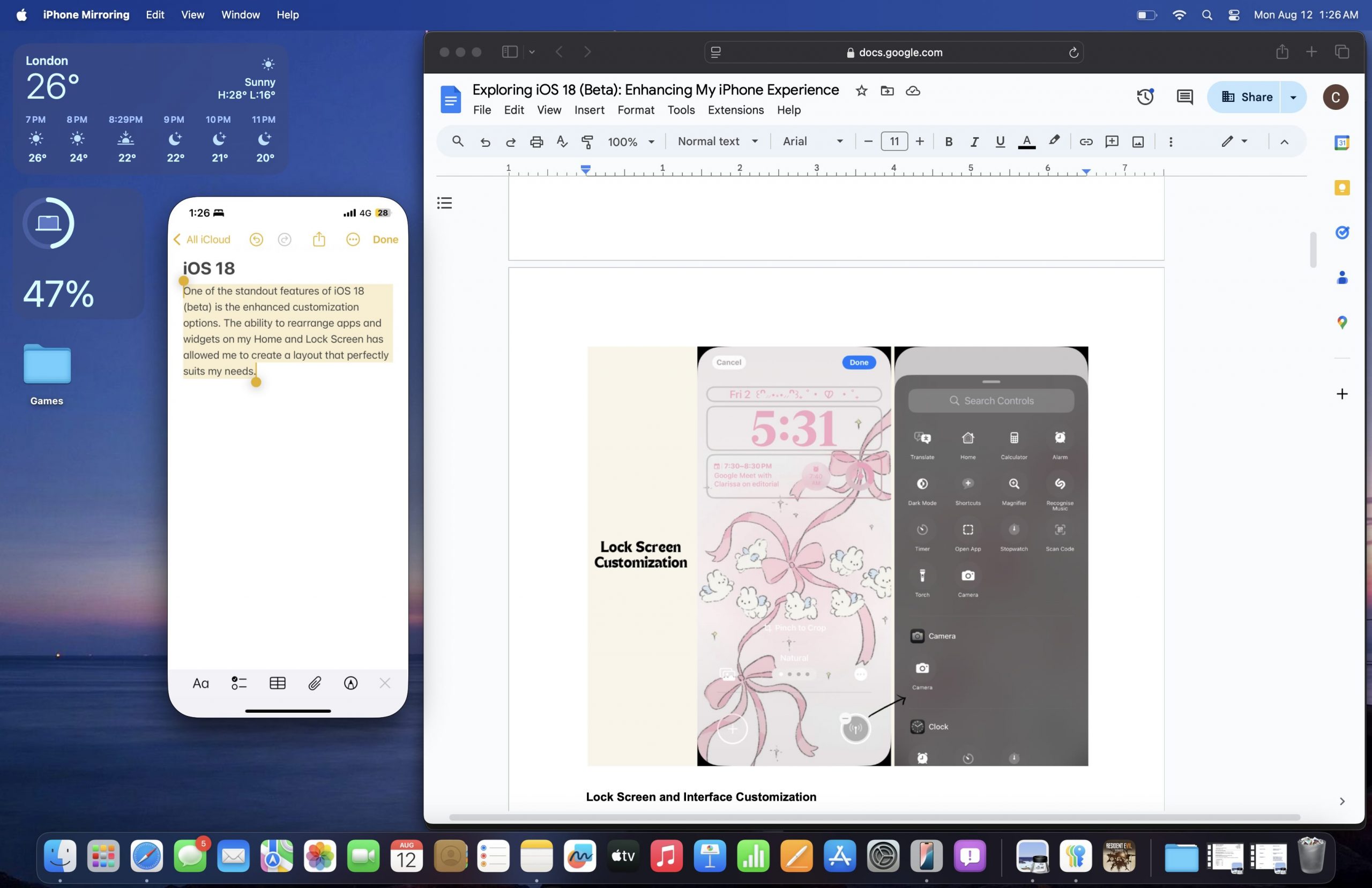
Task: Click the search menus magnifier in Docs toolbar
Action: pyautogui.click(x=458, y=141)
